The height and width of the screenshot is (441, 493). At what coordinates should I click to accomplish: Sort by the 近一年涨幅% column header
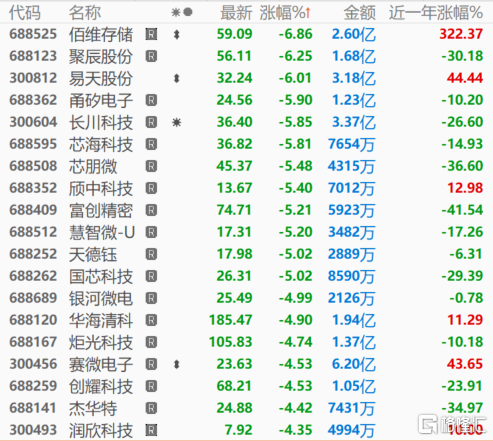tap(436, 13)
